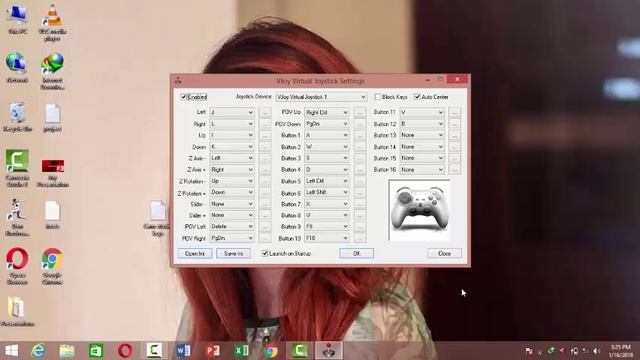Click the 'POV Right' label
Image resolution: width=640 pixels, height=360 pixels.
pos(194,238)
